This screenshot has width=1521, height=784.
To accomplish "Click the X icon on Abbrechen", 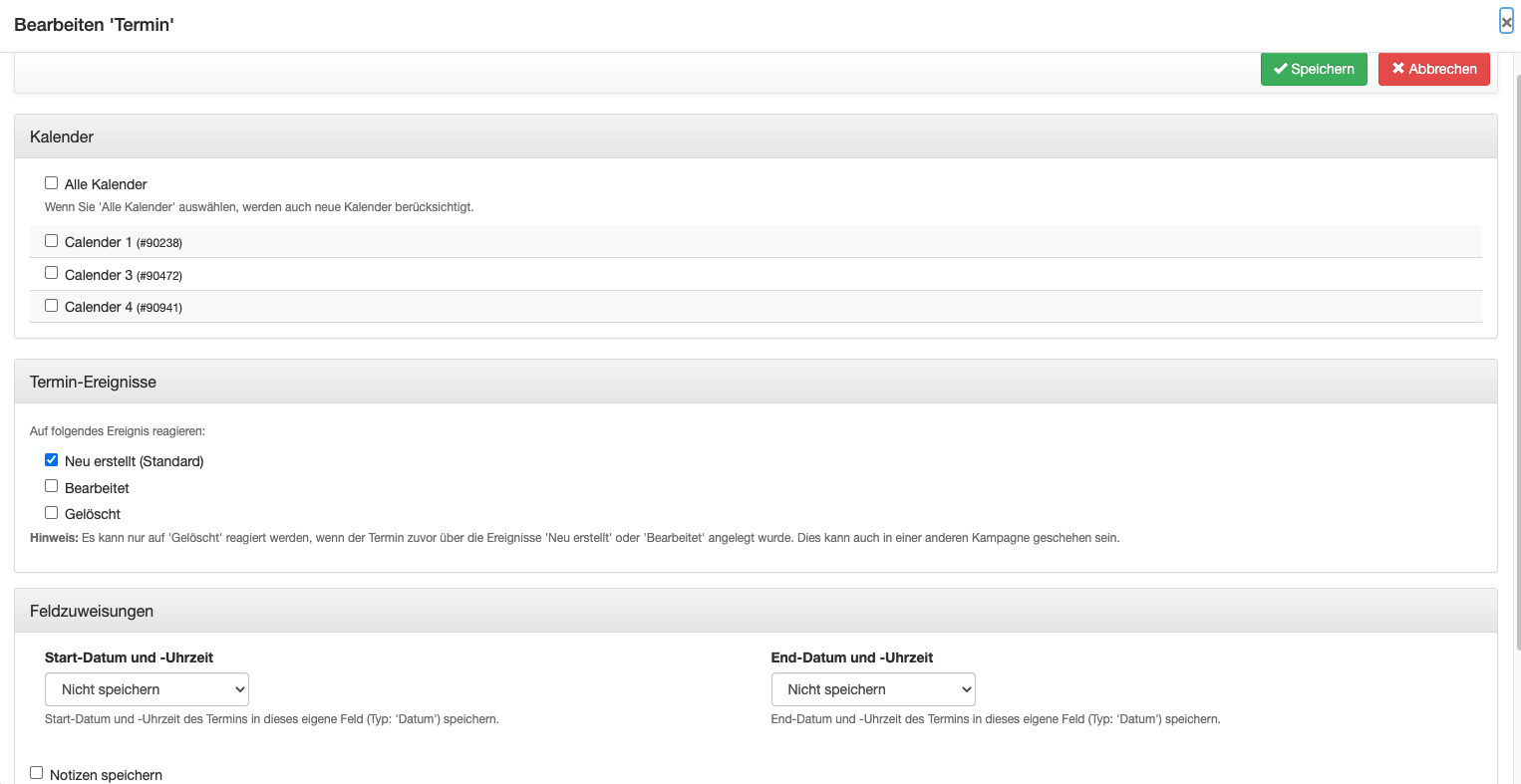I will pos(1398,69).
